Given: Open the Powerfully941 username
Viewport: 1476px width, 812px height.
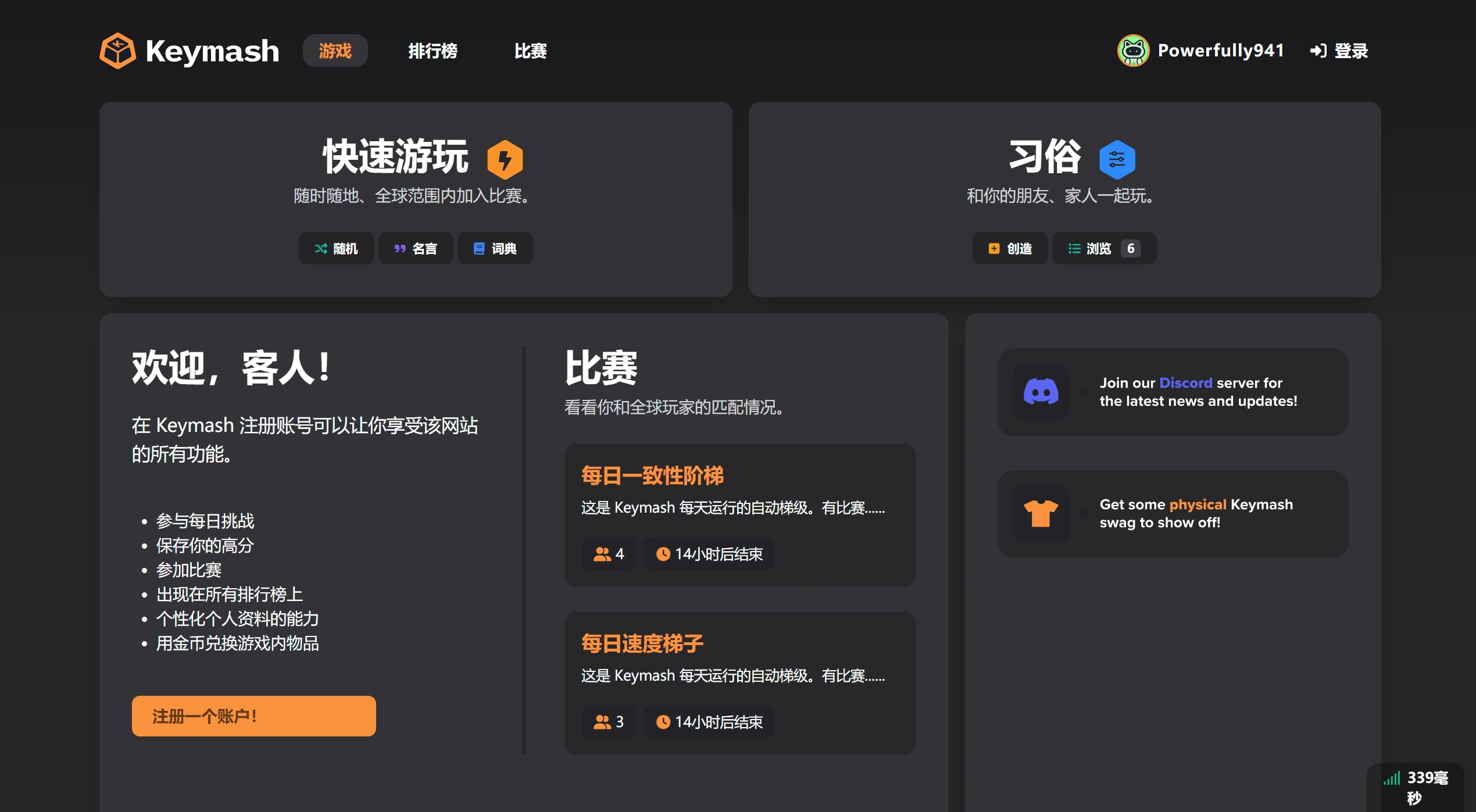Looking at the screenshot, I should pyautogui.click(x=1221, y=51).
